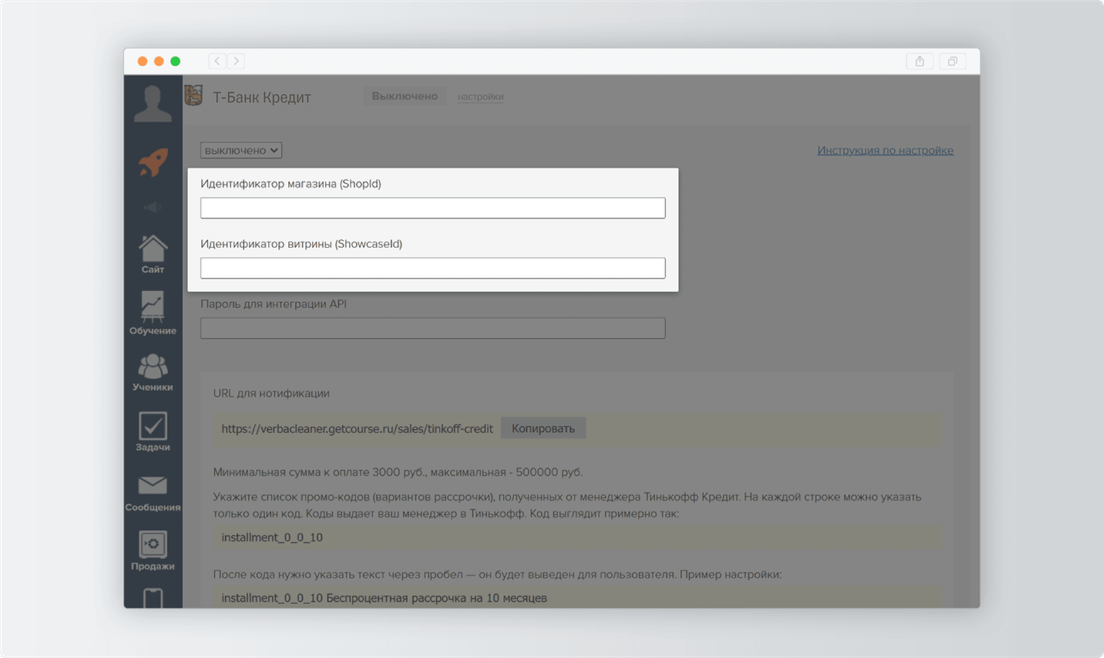Open the Продажи safe icon
This screenshot has width=1104, height=658.
153,544
